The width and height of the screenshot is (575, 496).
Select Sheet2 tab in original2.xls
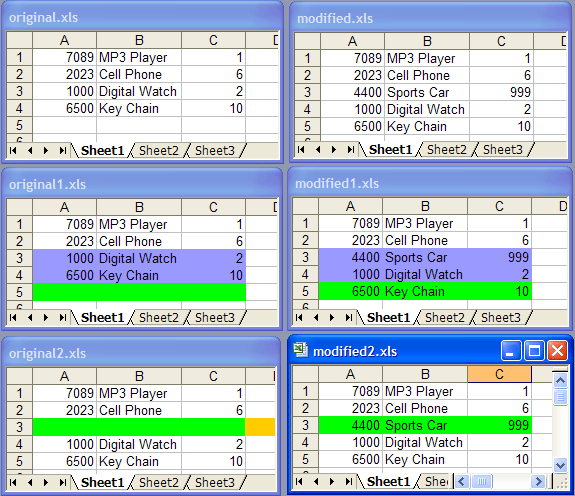[159, 482]
